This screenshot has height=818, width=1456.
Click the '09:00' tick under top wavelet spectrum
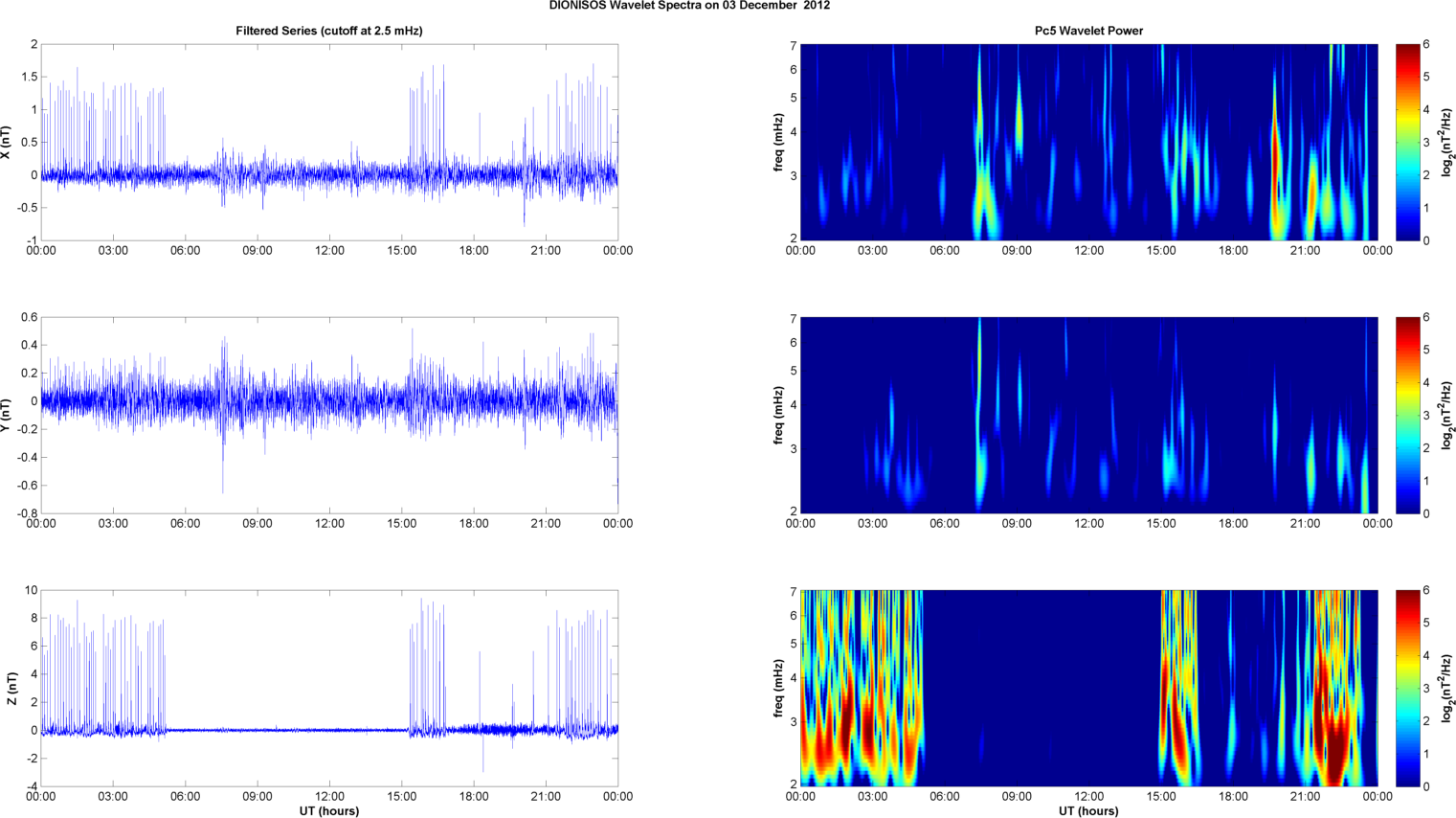pos(1017,251)
